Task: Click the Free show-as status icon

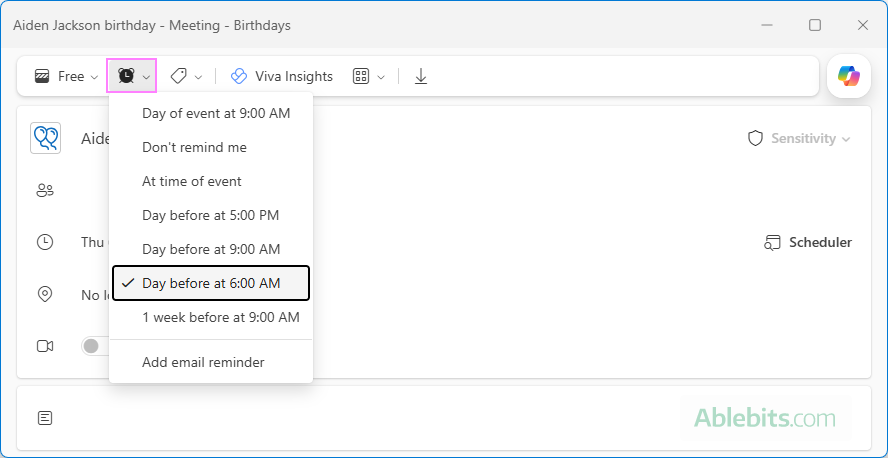Action: click(42, 76)
